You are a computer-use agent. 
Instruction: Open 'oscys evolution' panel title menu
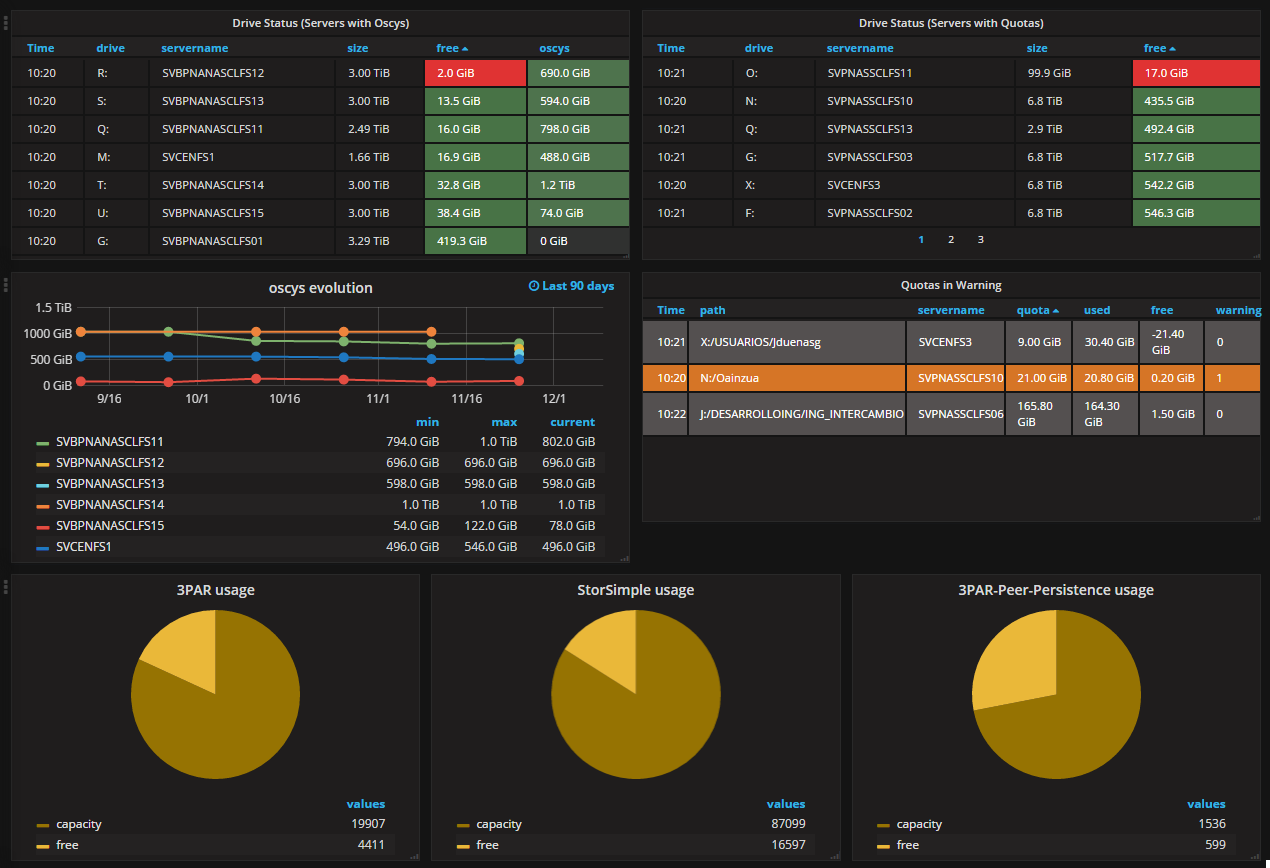[321, 288]
